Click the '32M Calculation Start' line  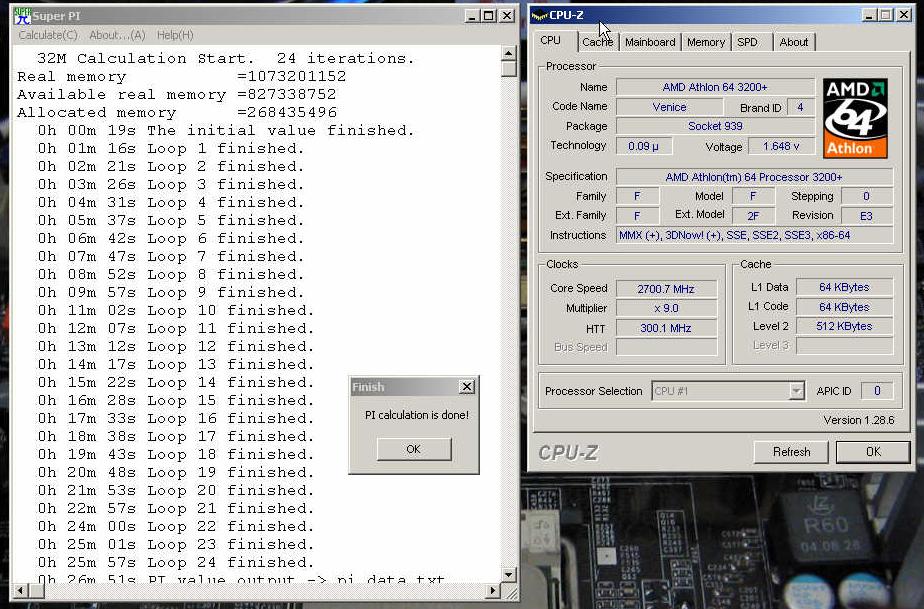(226, 58)
